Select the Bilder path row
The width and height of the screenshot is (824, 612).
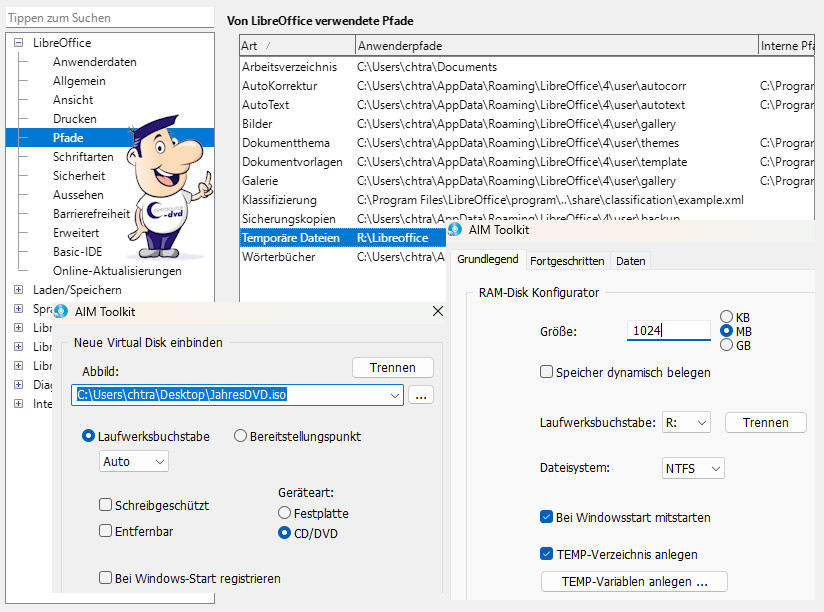527,124
